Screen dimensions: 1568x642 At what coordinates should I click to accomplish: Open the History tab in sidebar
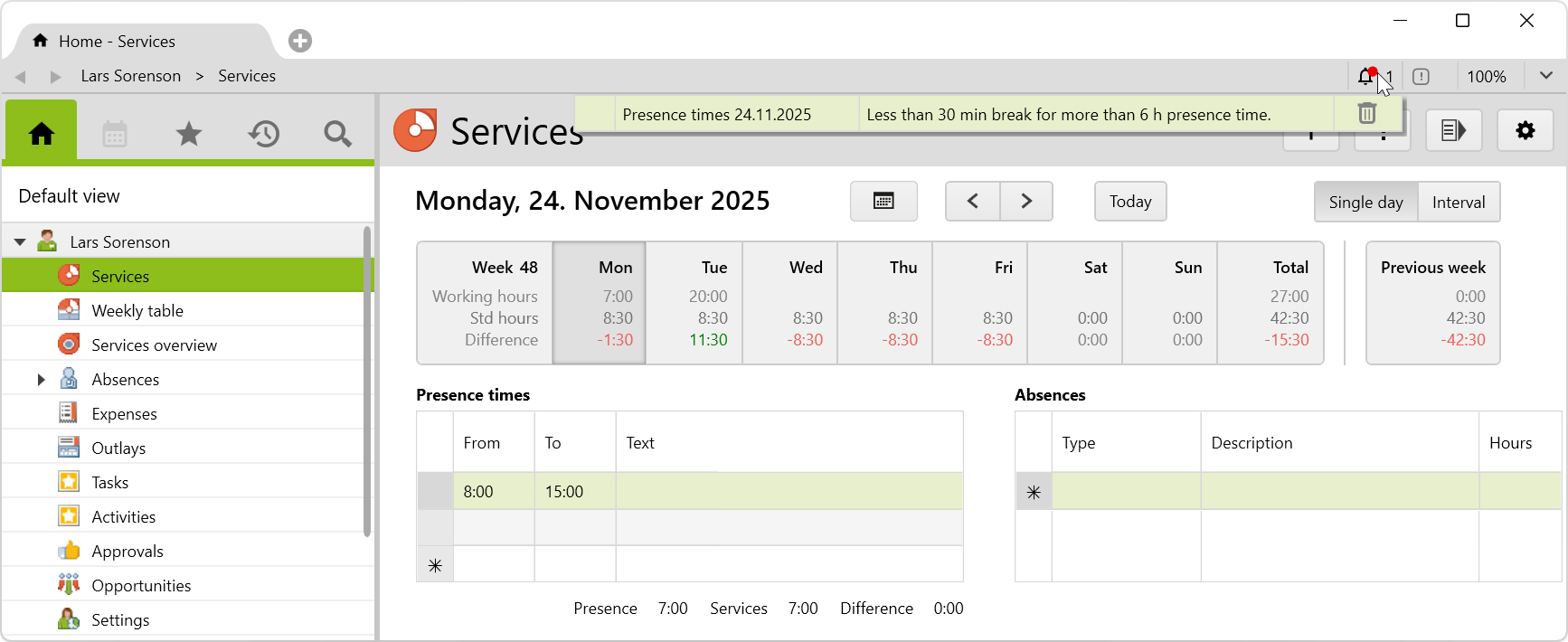coord(263,135)
